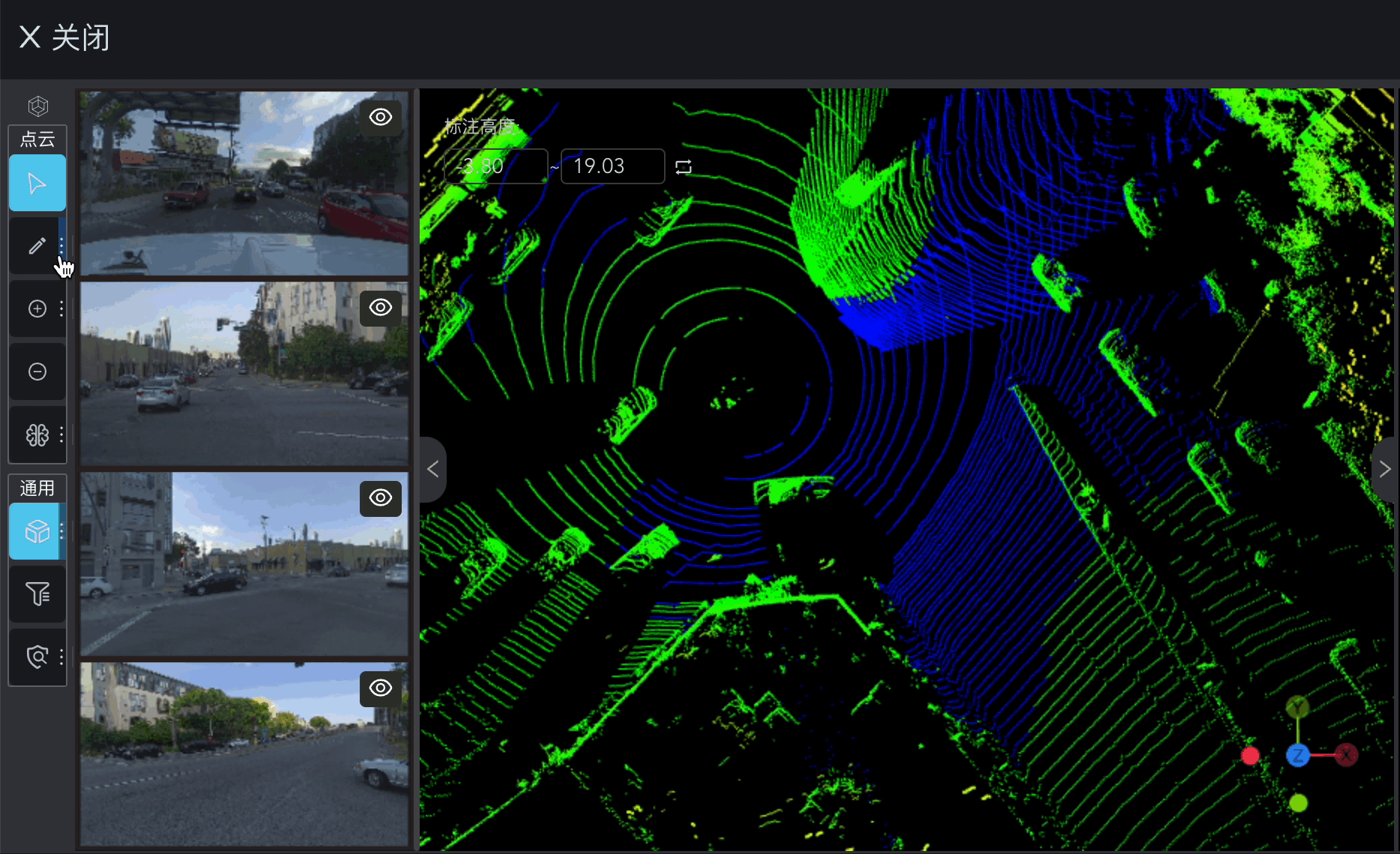Screen dimensions: 1400x854
Task: Click the minimum height field -3.80
Action: (495, 166)
